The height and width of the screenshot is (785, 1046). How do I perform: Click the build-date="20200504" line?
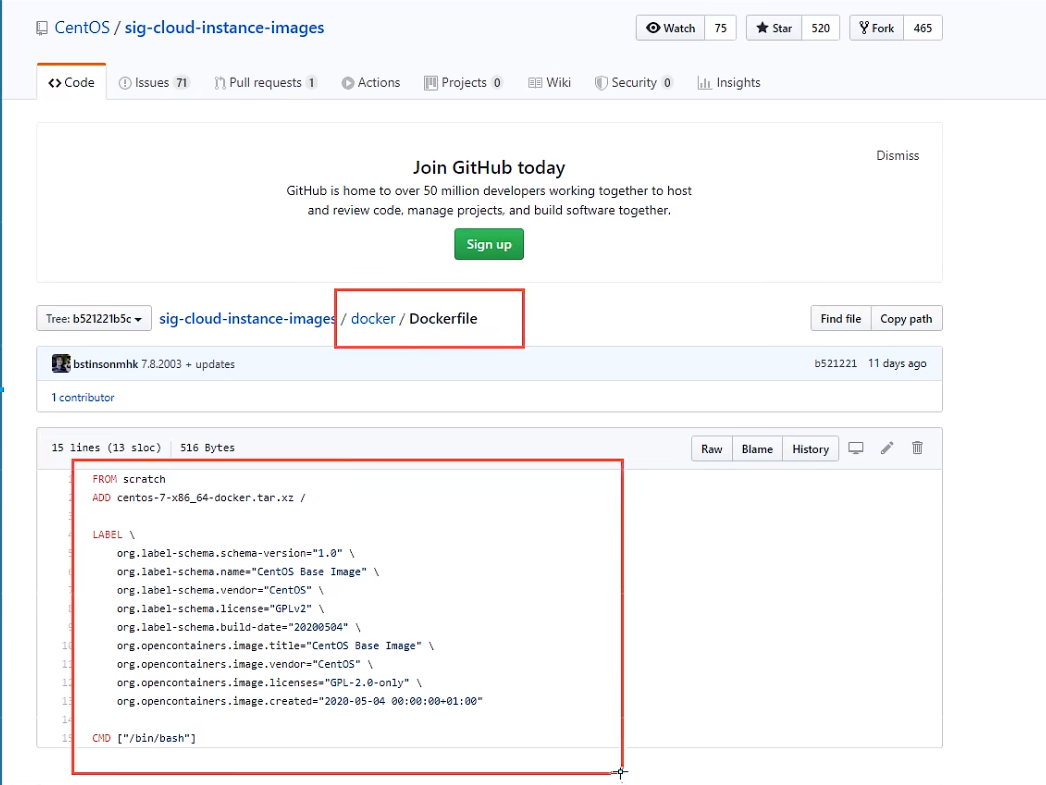point(239,627)
